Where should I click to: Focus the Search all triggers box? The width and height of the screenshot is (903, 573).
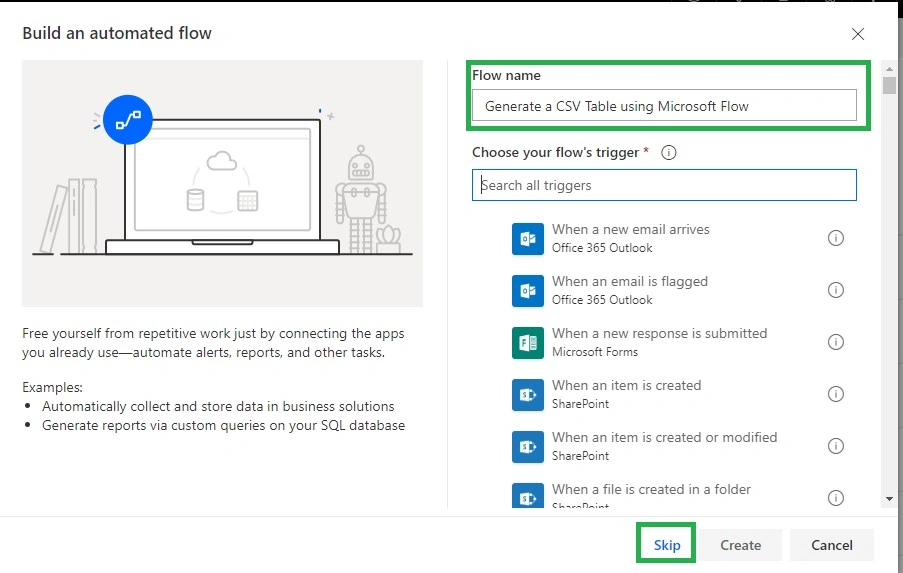pyautogui.click(x=664, y=185)
